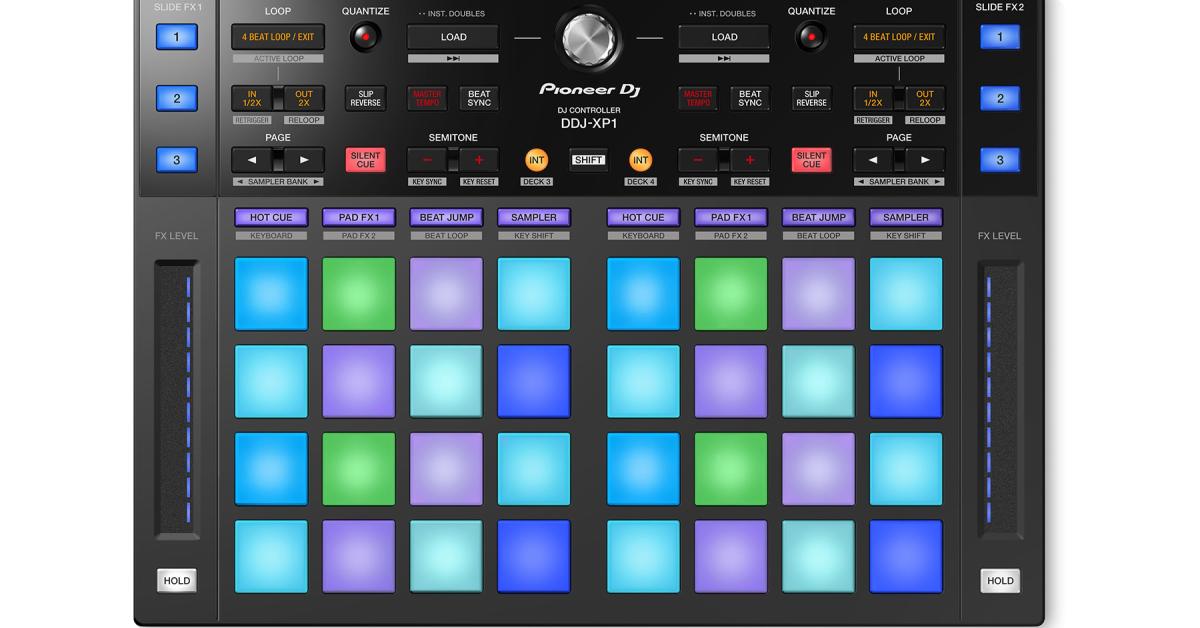Select left deck SAMPLER pad mode
Image resolution: width=1200 pixels, height=628 pixels.
coord(534,217)
